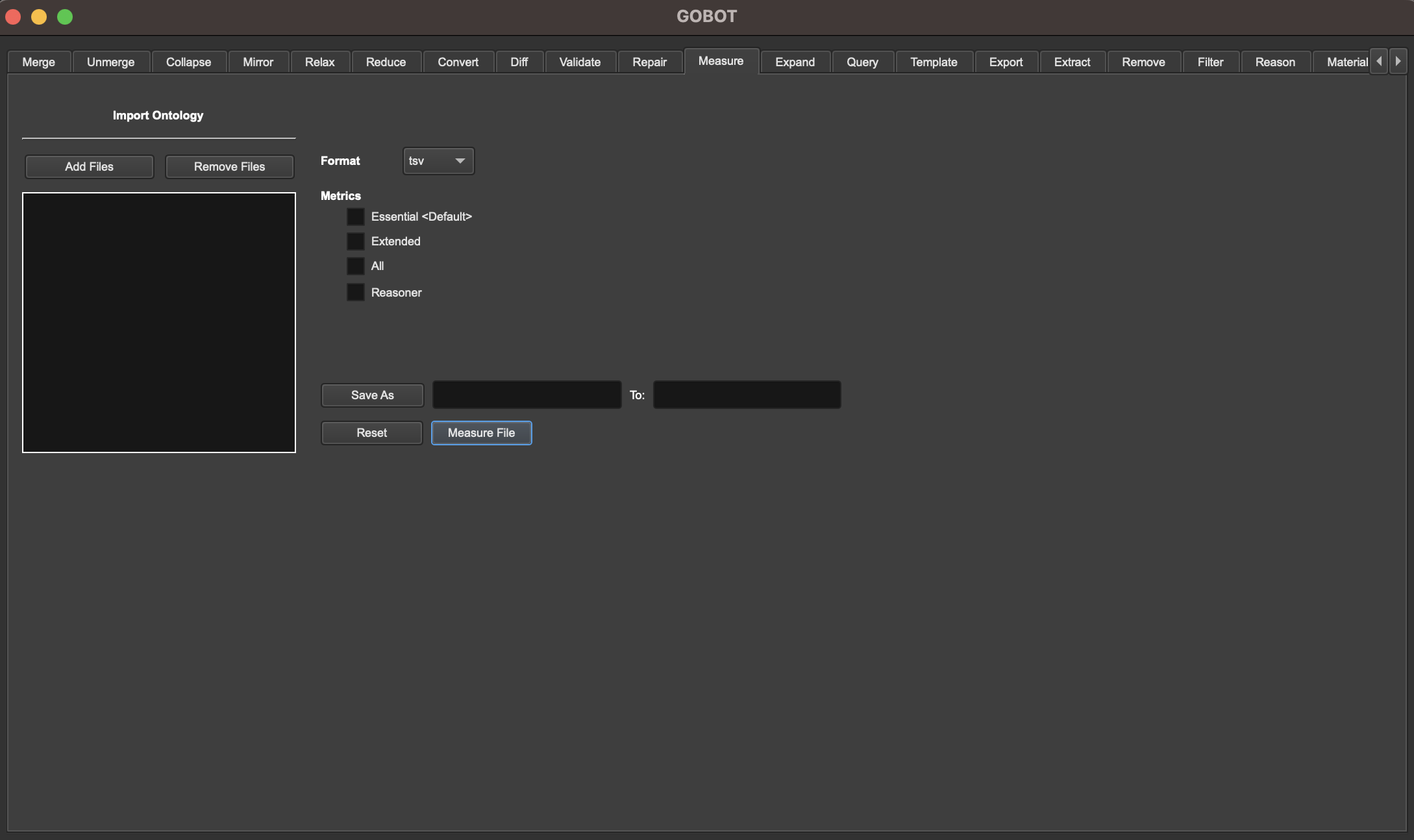Click the Reset button
Viewport: 1414px width, 840px height.
(372, 432)
